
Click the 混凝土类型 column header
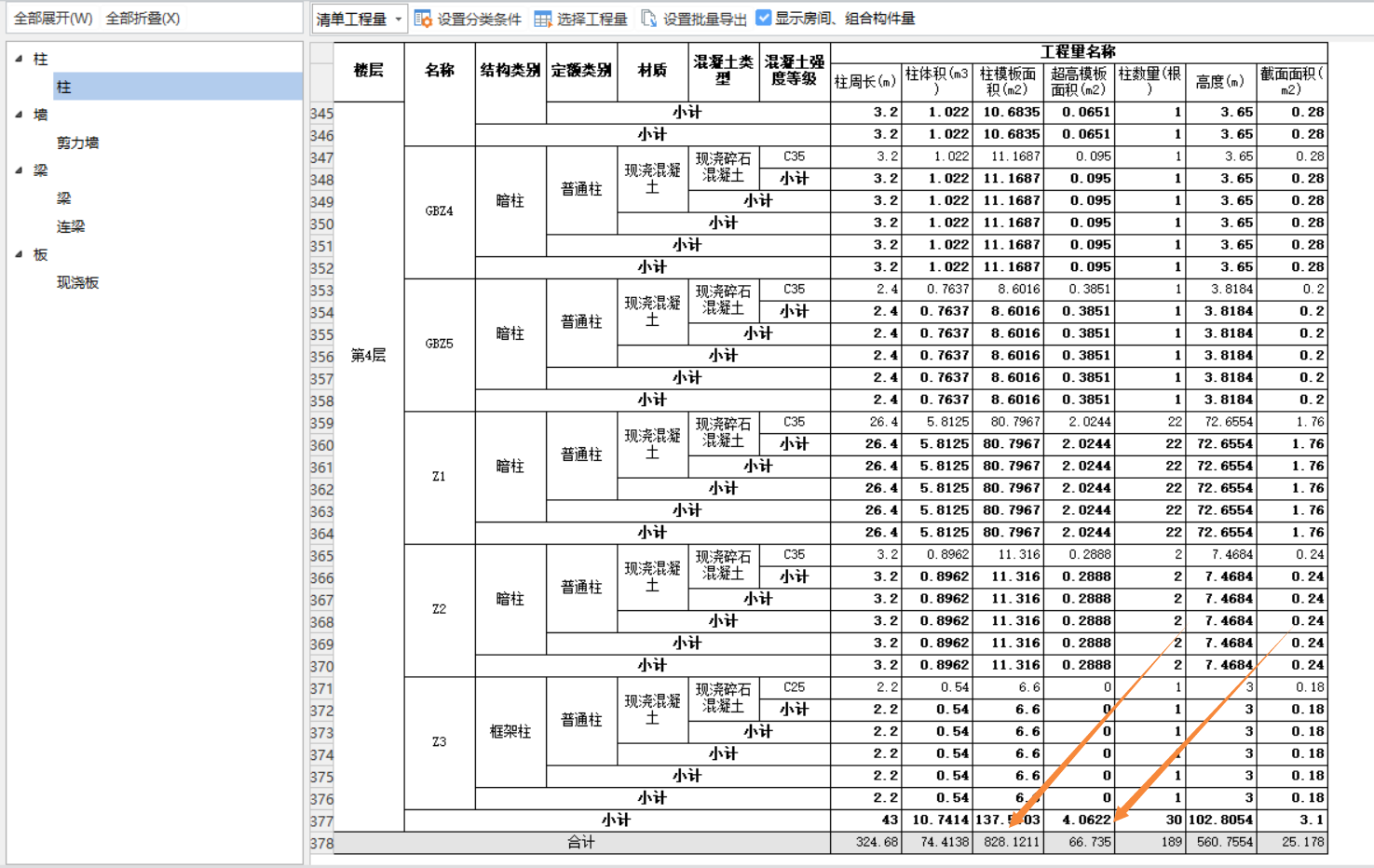click(723, 71)
